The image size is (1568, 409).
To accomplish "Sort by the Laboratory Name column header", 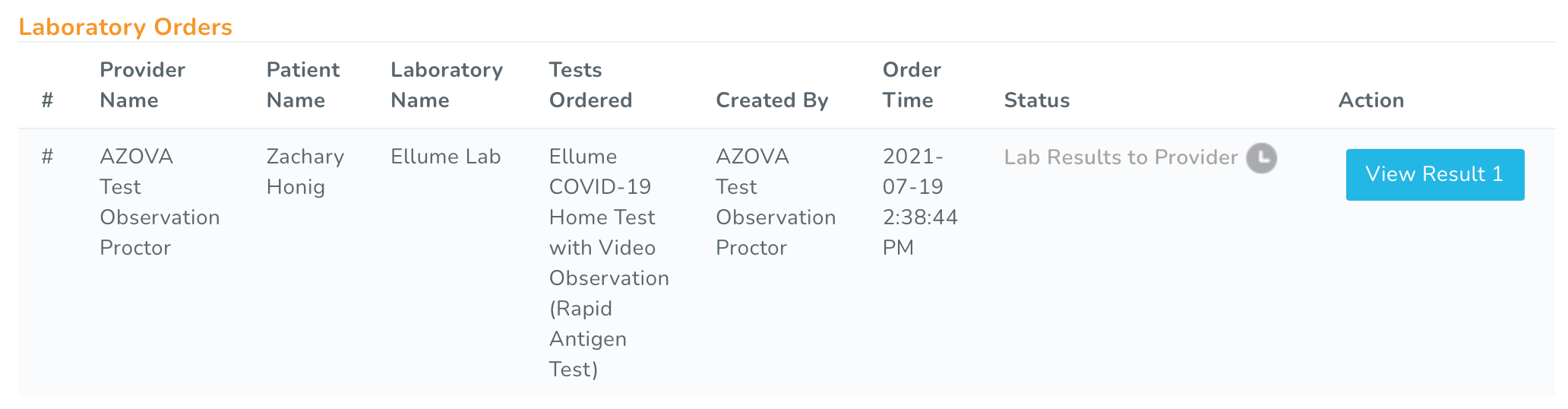I will point(446,85).
